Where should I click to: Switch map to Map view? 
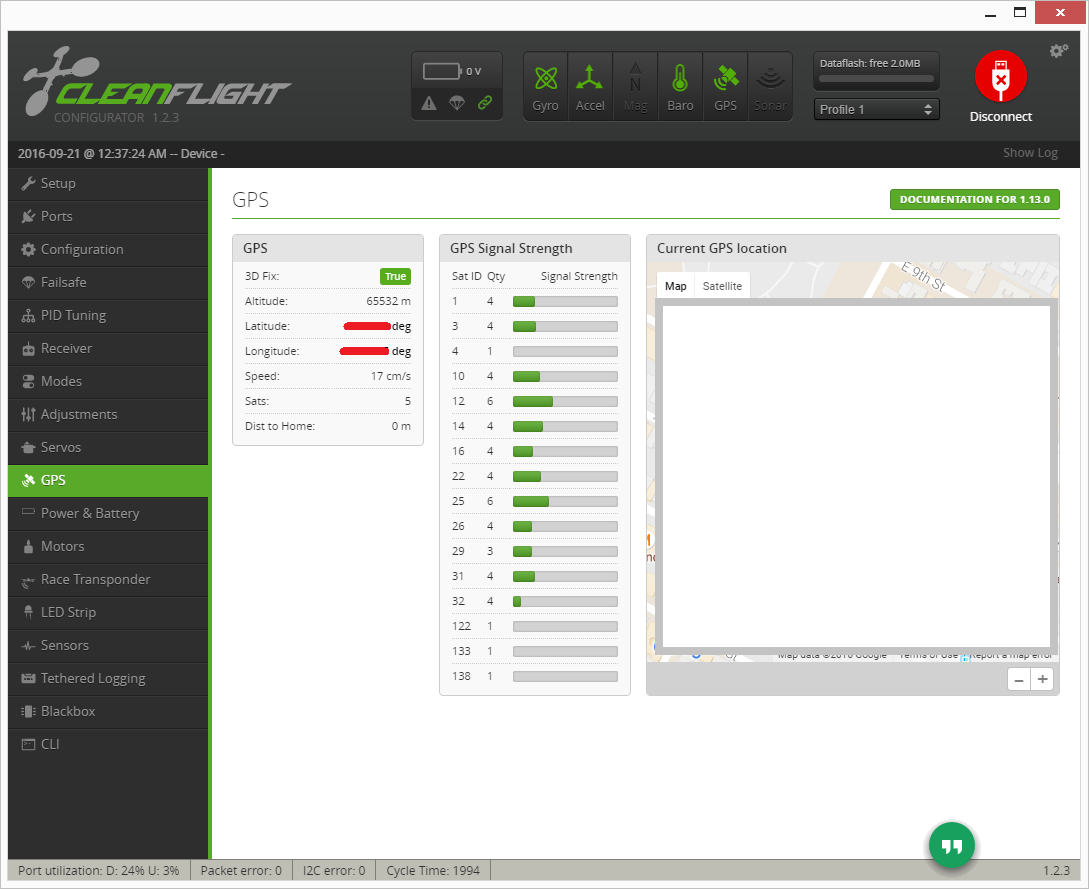676,286
